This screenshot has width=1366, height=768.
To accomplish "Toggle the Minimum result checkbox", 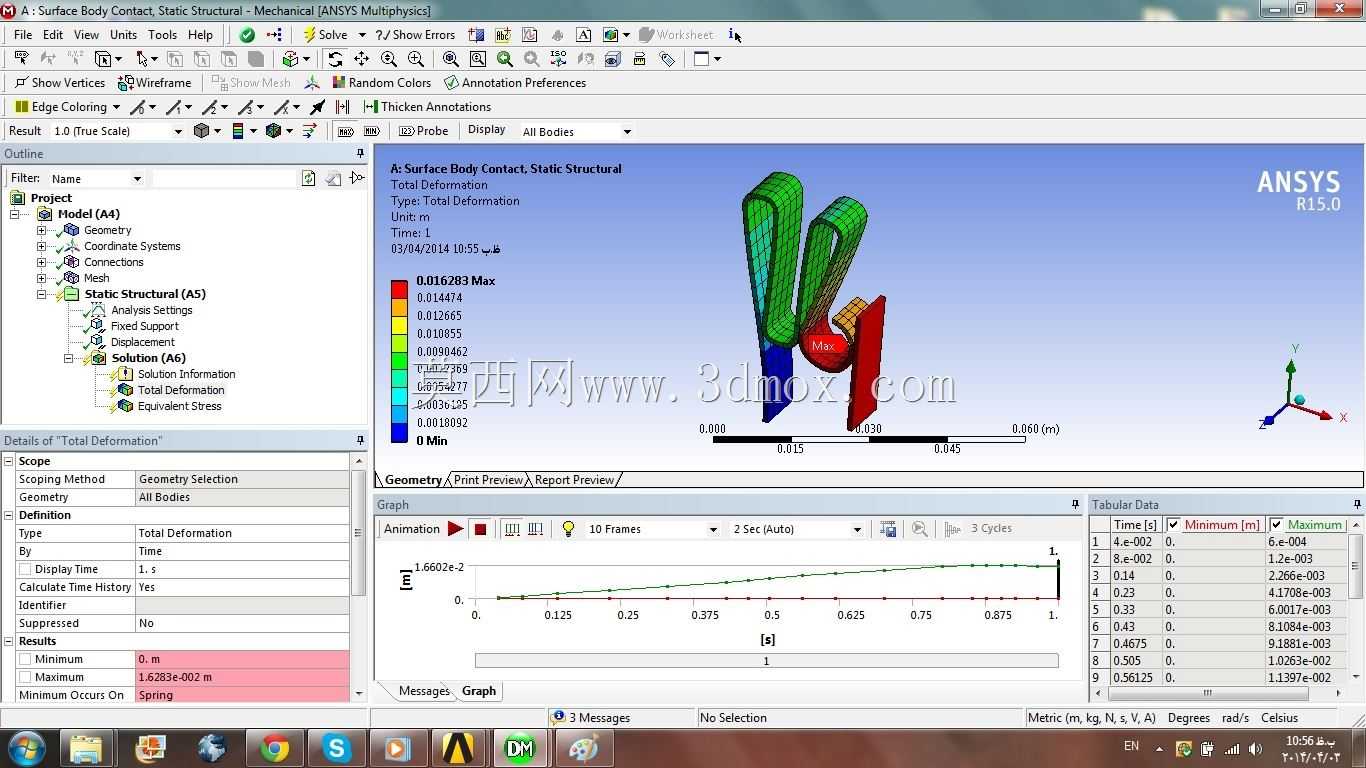I will (26, 659).
